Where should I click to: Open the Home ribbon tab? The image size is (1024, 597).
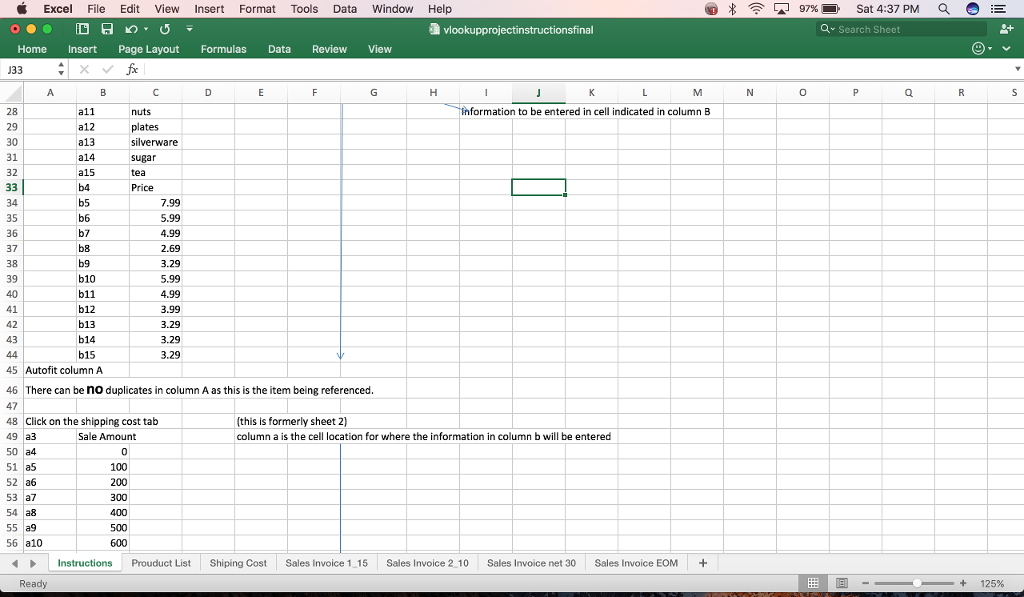pyautogui.click(x=32, y=49)
